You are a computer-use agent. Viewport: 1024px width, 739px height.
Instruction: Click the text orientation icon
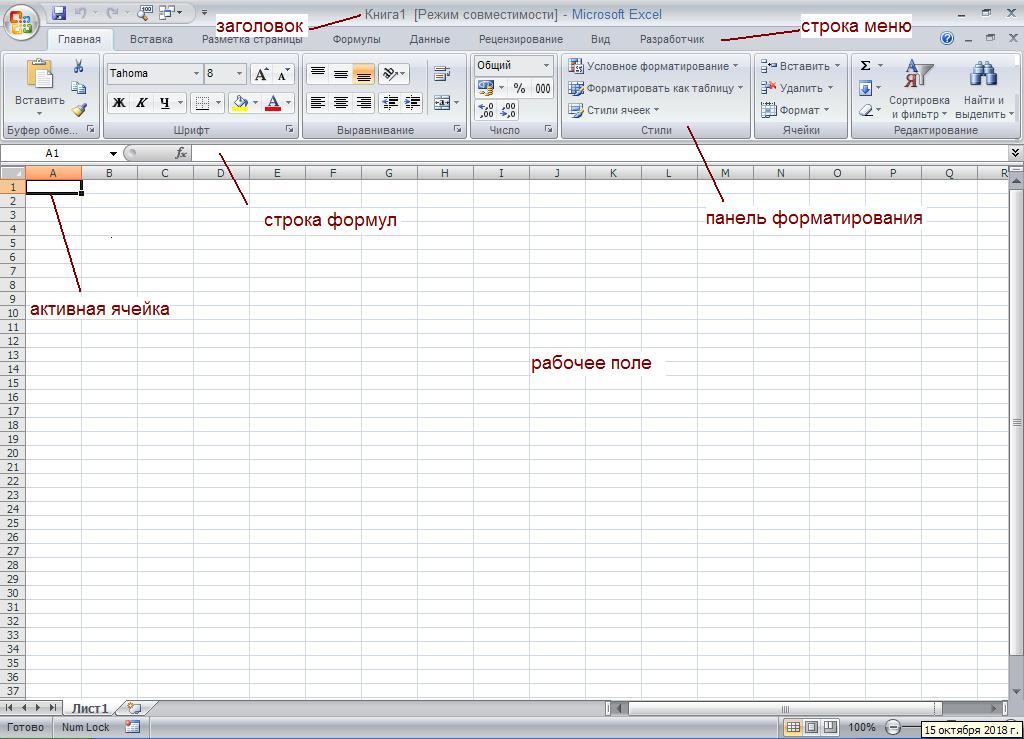point(390,74)
